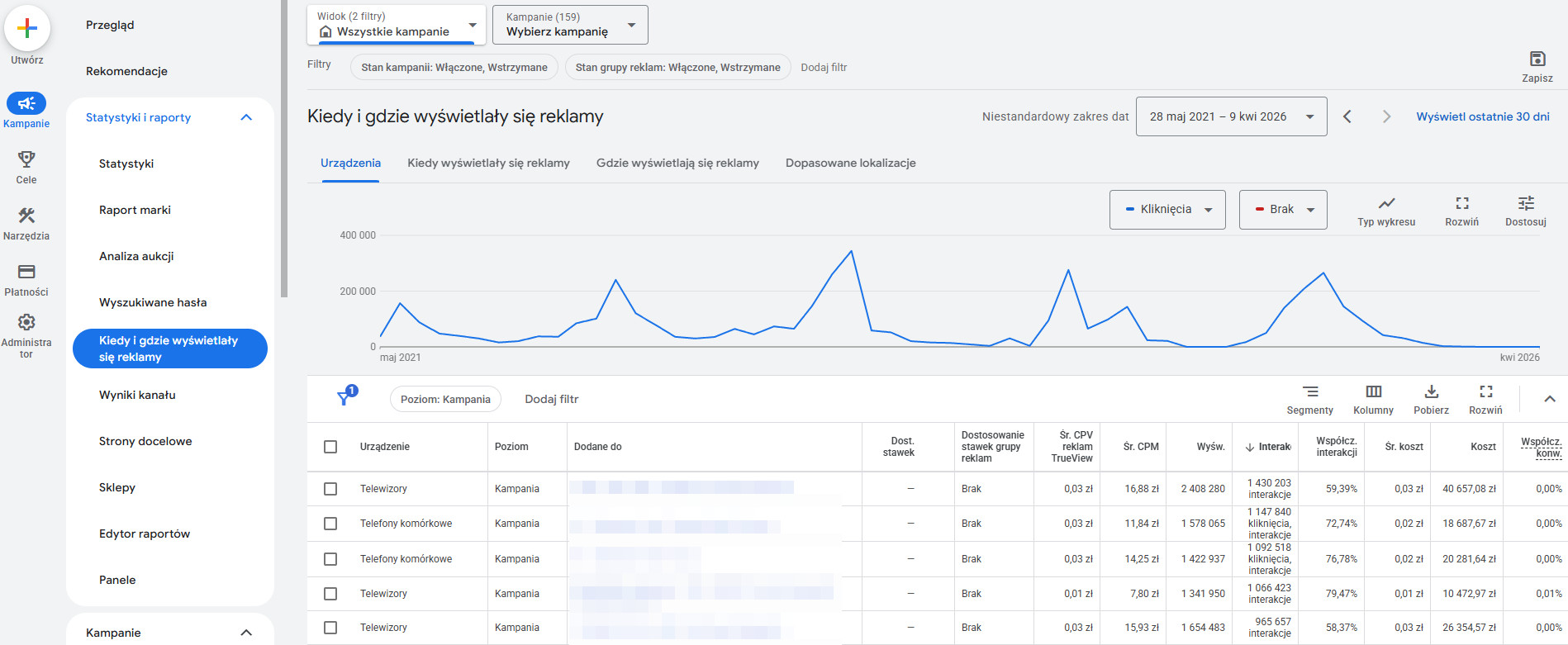Click the Utwórz plus icon
This screenshot has width=1568, height=645.
(x=27, y=29)
